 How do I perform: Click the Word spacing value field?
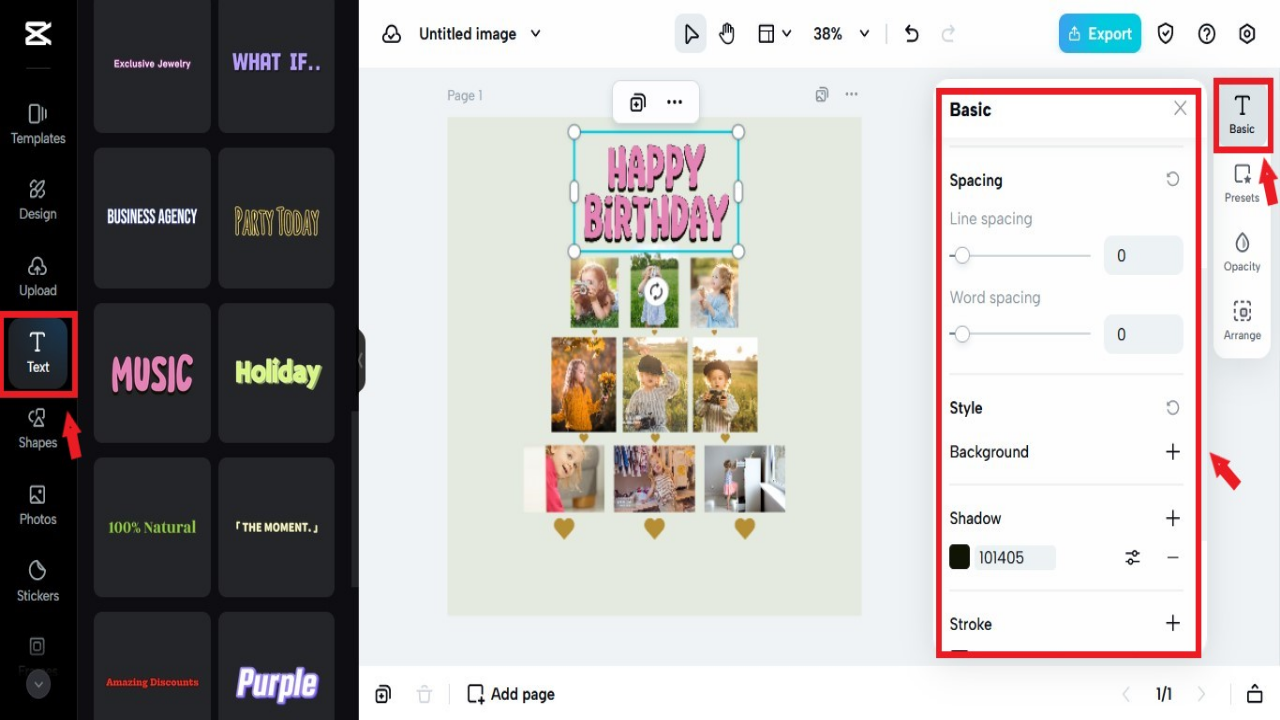[x=1142, y=334]
